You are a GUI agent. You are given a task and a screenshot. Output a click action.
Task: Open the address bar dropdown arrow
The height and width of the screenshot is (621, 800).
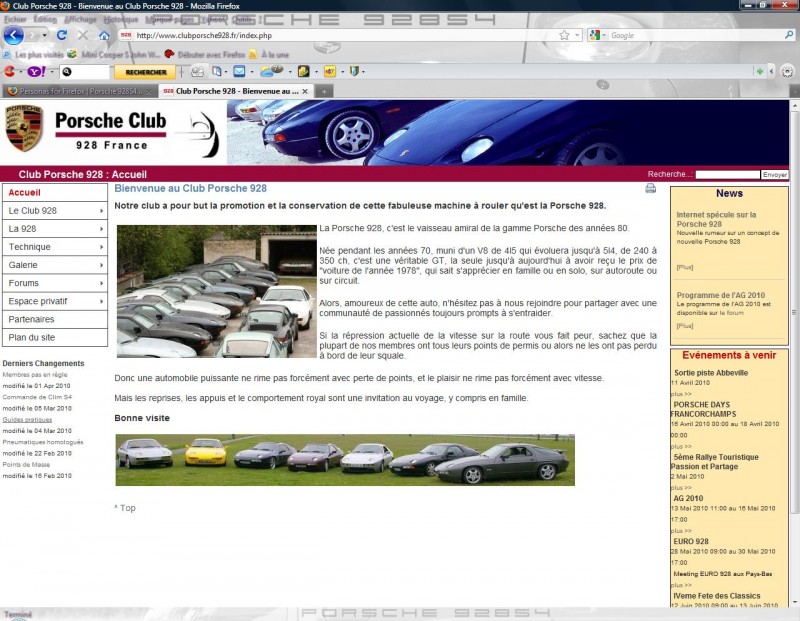[577, 35]
